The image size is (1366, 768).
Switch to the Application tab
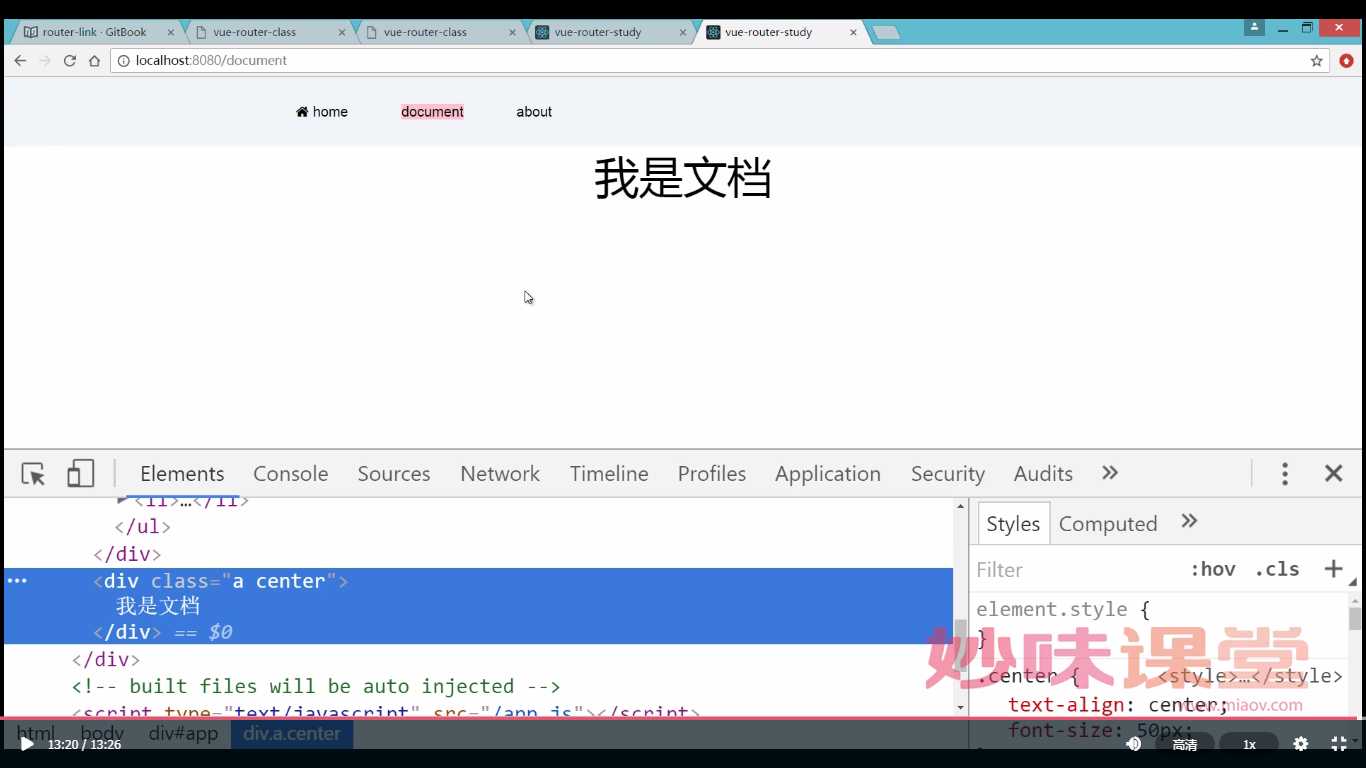coord(828,474)
